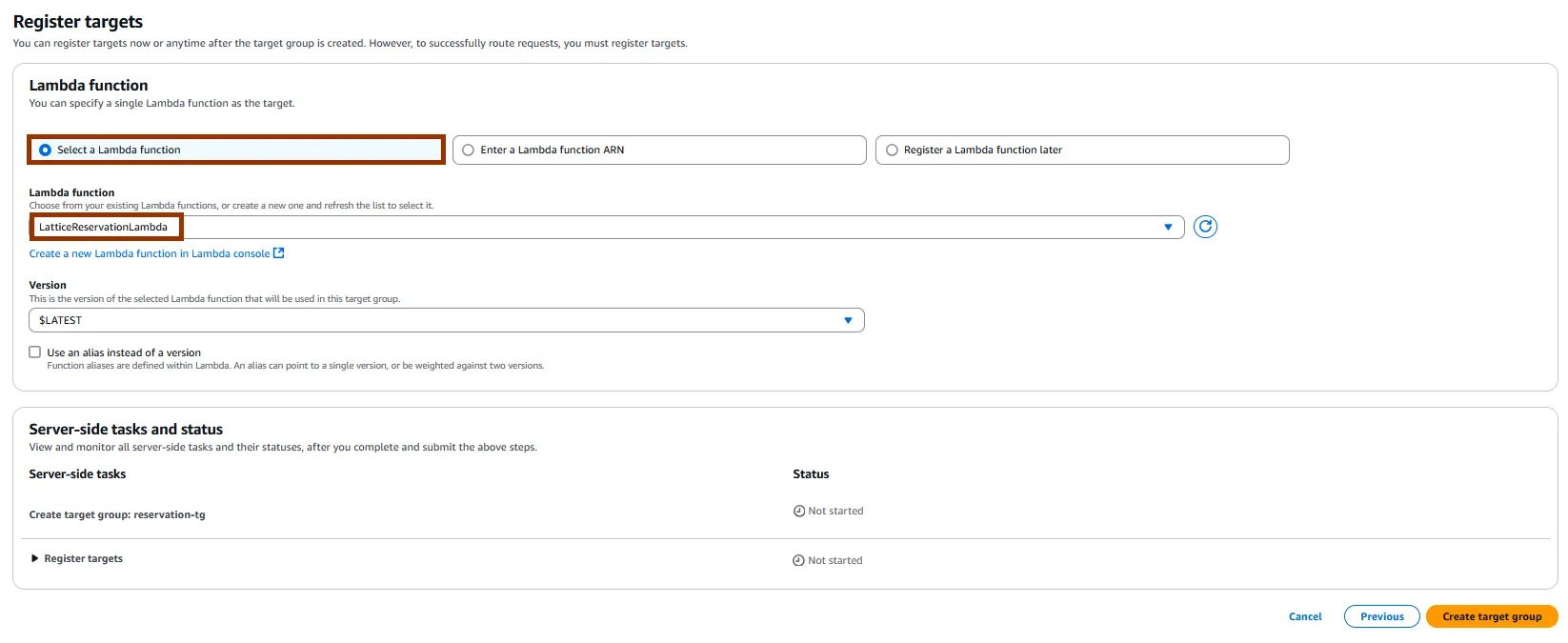Go back with the Previous button
1568x643 pixels.
pyautogui.click(x=1381, y=616)
